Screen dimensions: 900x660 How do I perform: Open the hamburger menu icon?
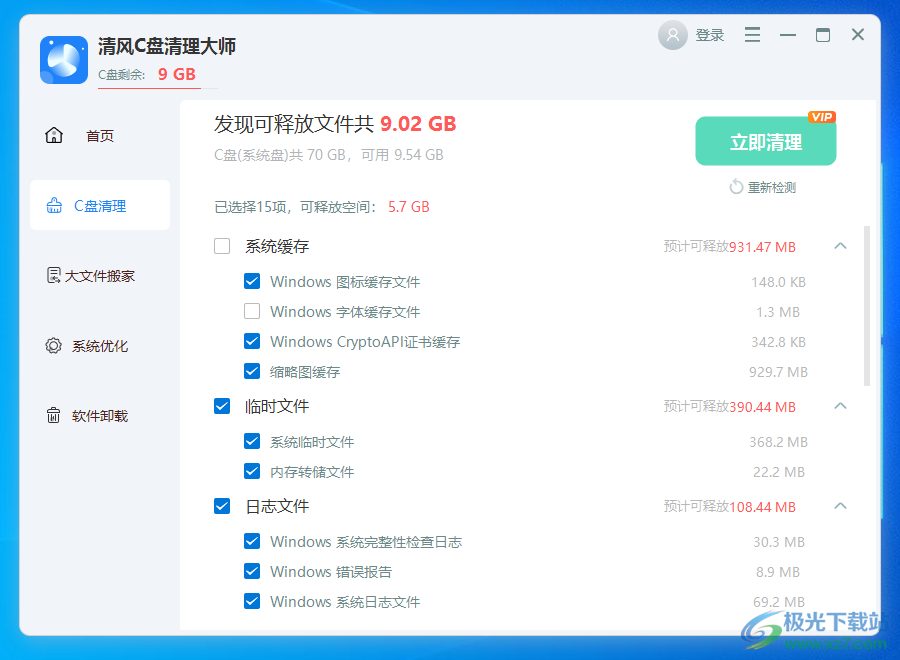(752, 34)
